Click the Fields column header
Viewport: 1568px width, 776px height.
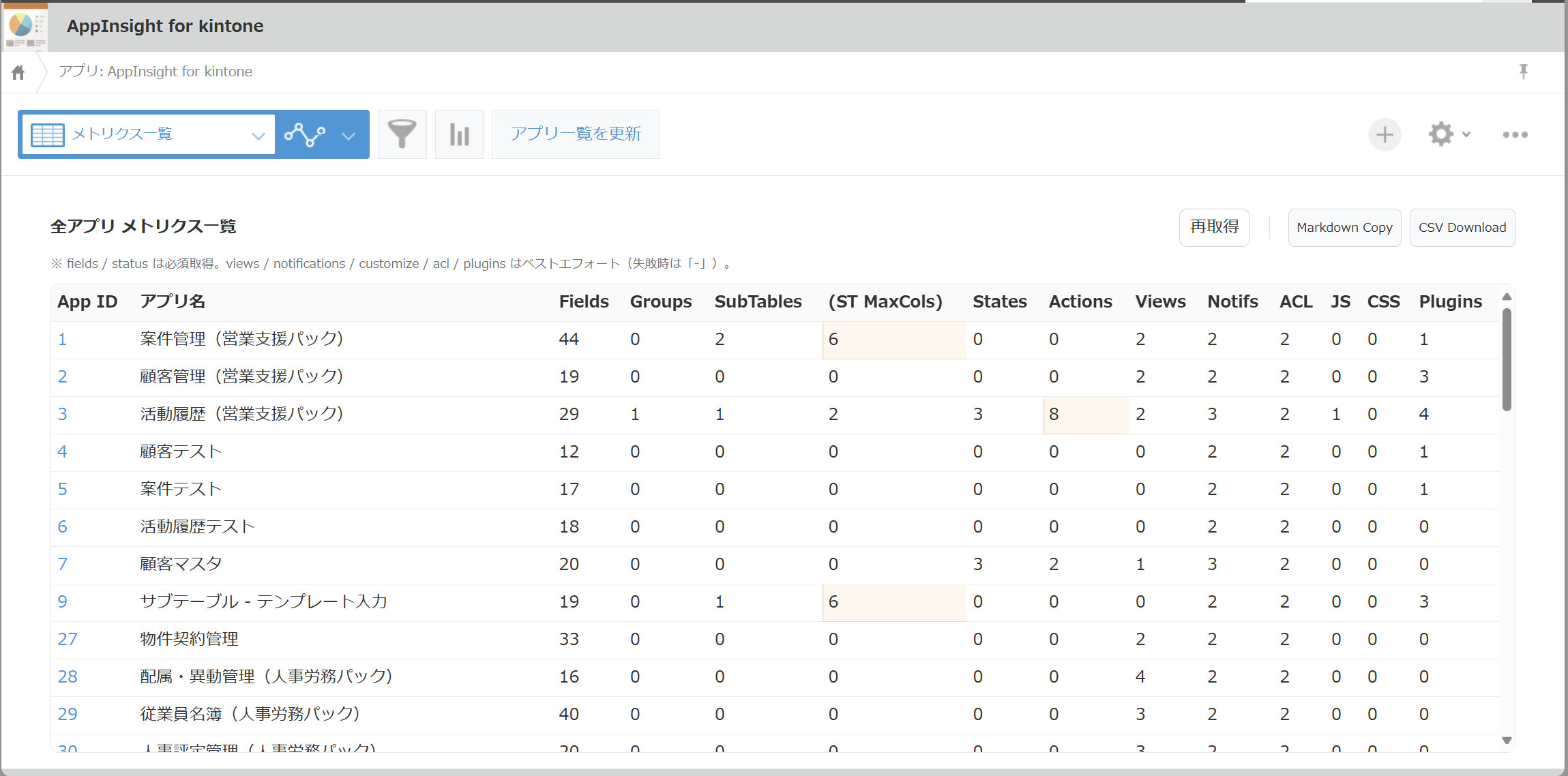pyautogui.click(x=583, y=301)
